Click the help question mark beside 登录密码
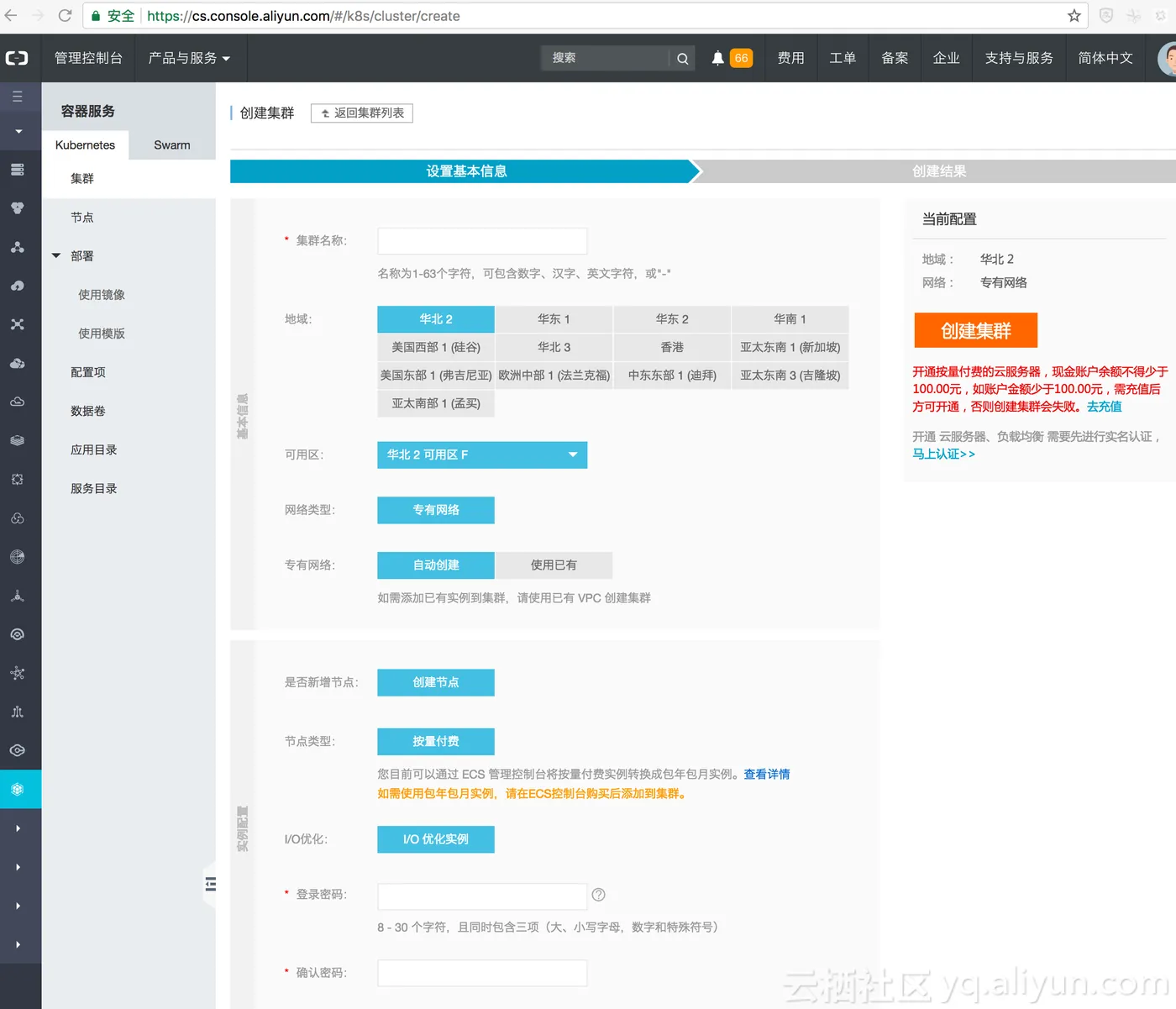This screenshot has height=1009, width=1176. click(x=598, y=895)
